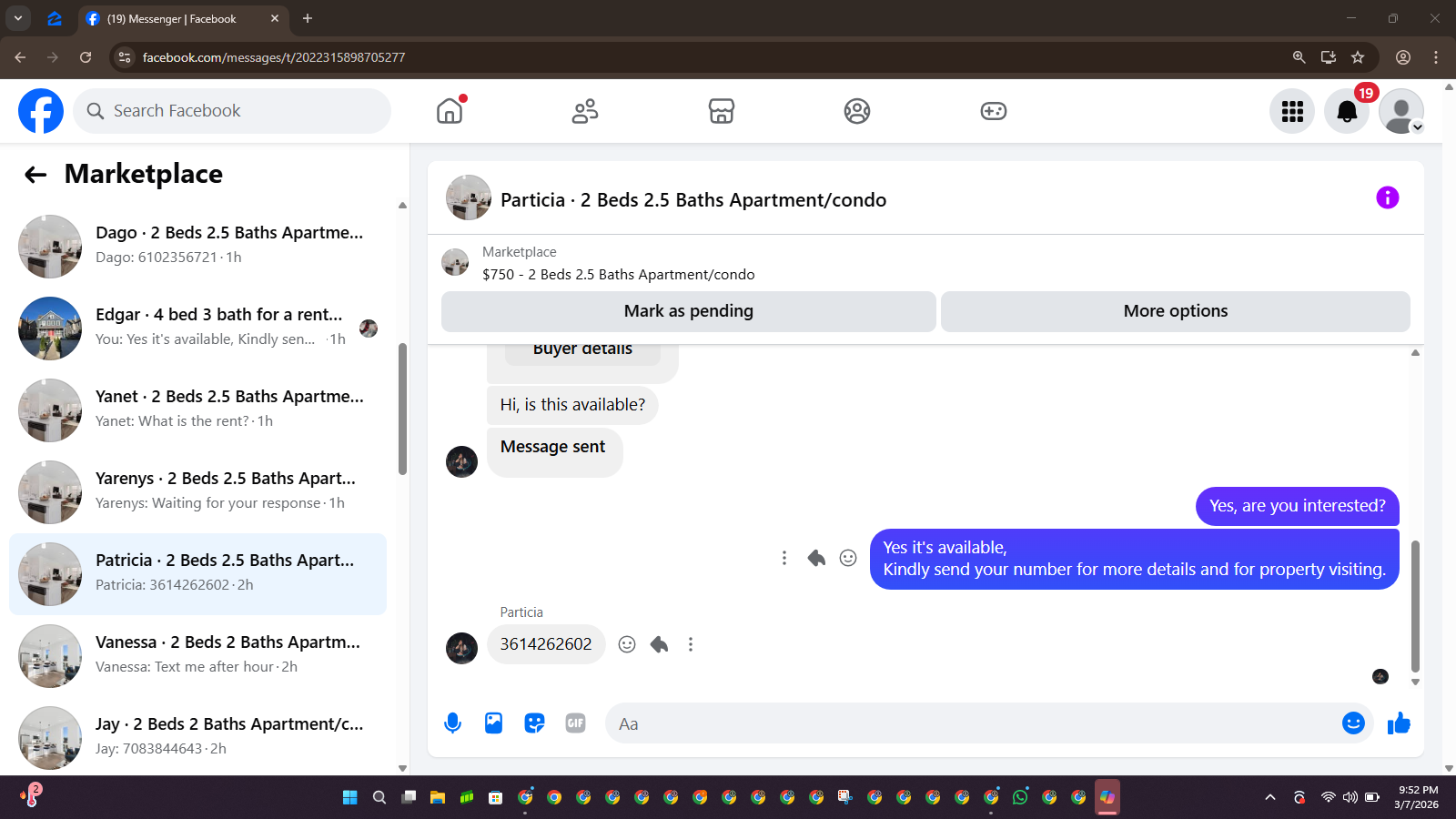Click the address bar URL
The image size is (1456, 819).
[x=274, y=57]
